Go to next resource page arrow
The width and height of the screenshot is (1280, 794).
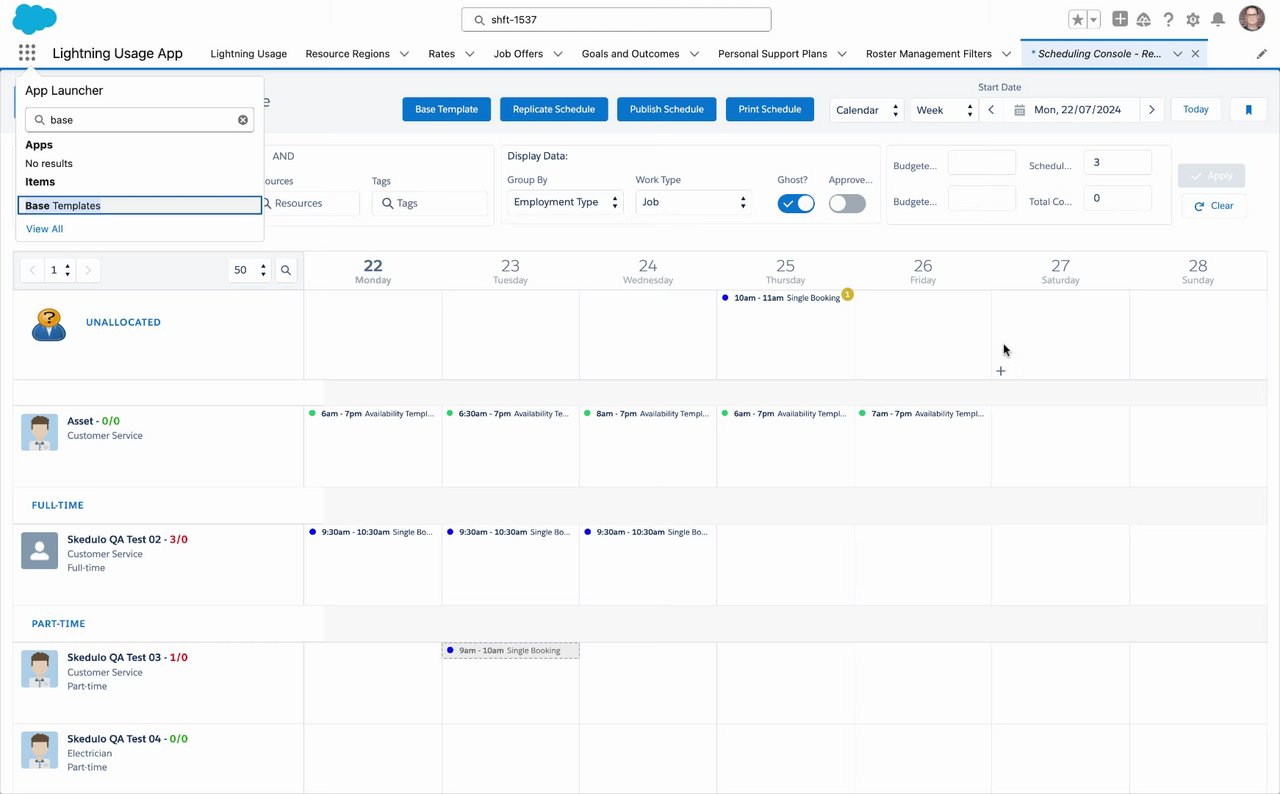(x=88, y=270)
